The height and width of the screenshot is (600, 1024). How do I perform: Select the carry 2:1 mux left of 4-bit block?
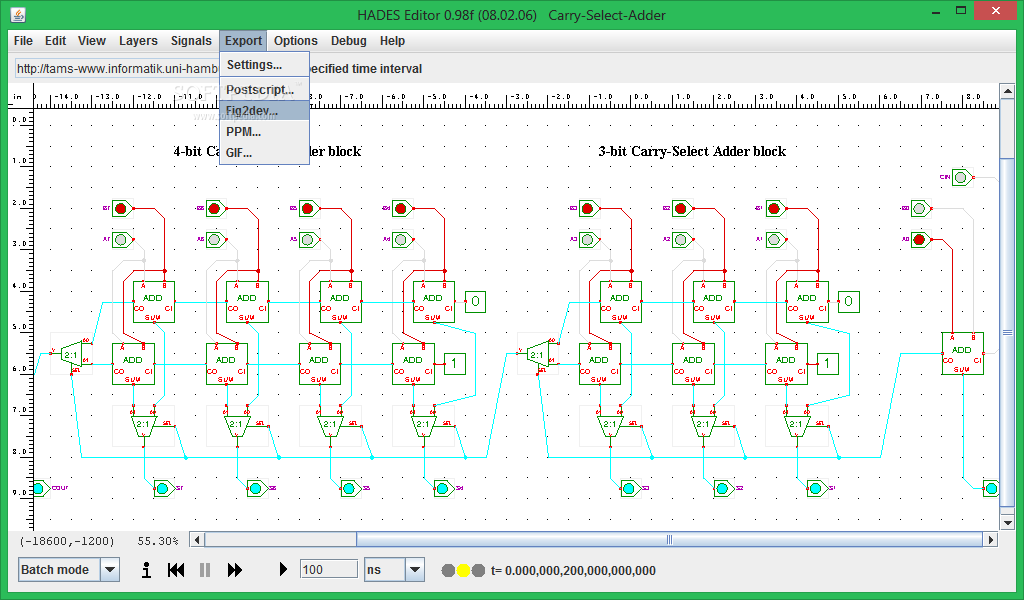72,355
